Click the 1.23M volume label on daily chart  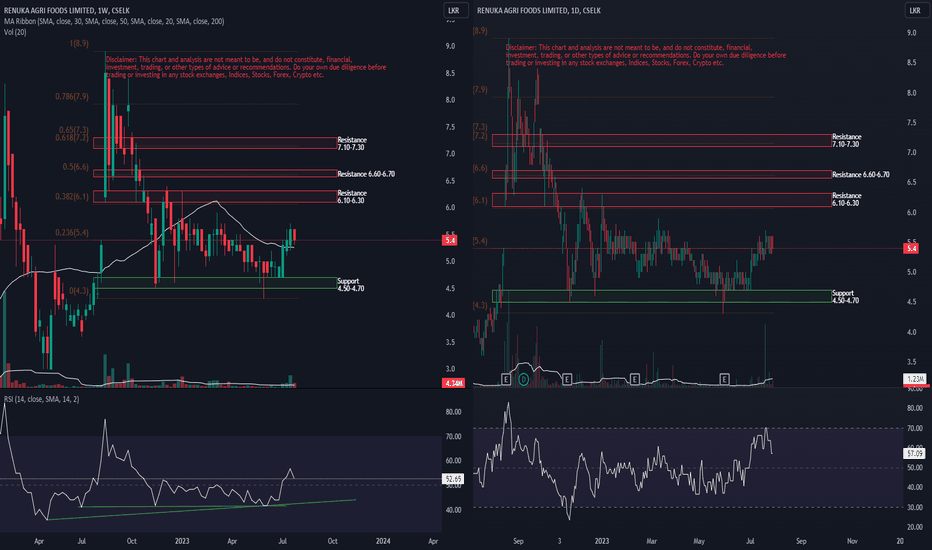915,379
